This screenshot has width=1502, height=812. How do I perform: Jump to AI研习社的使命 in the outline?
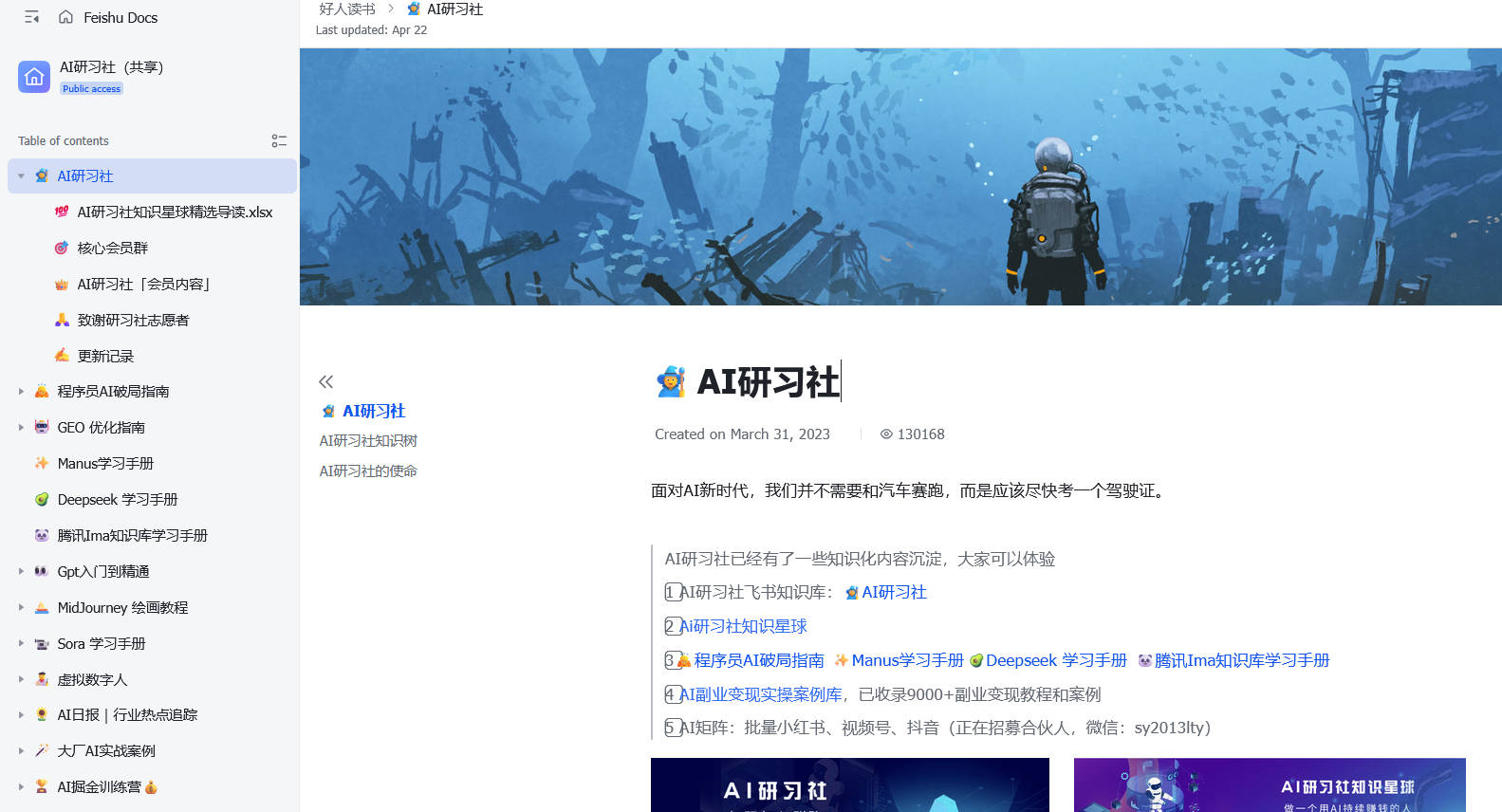tap(368, 471)
